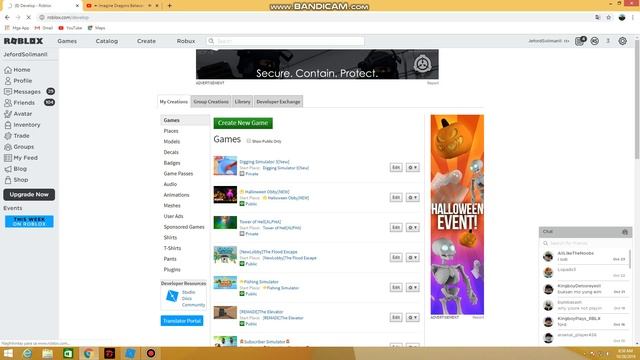Click the search magnifier icon
Screen dimensions: 640x360
click(211, 41)
